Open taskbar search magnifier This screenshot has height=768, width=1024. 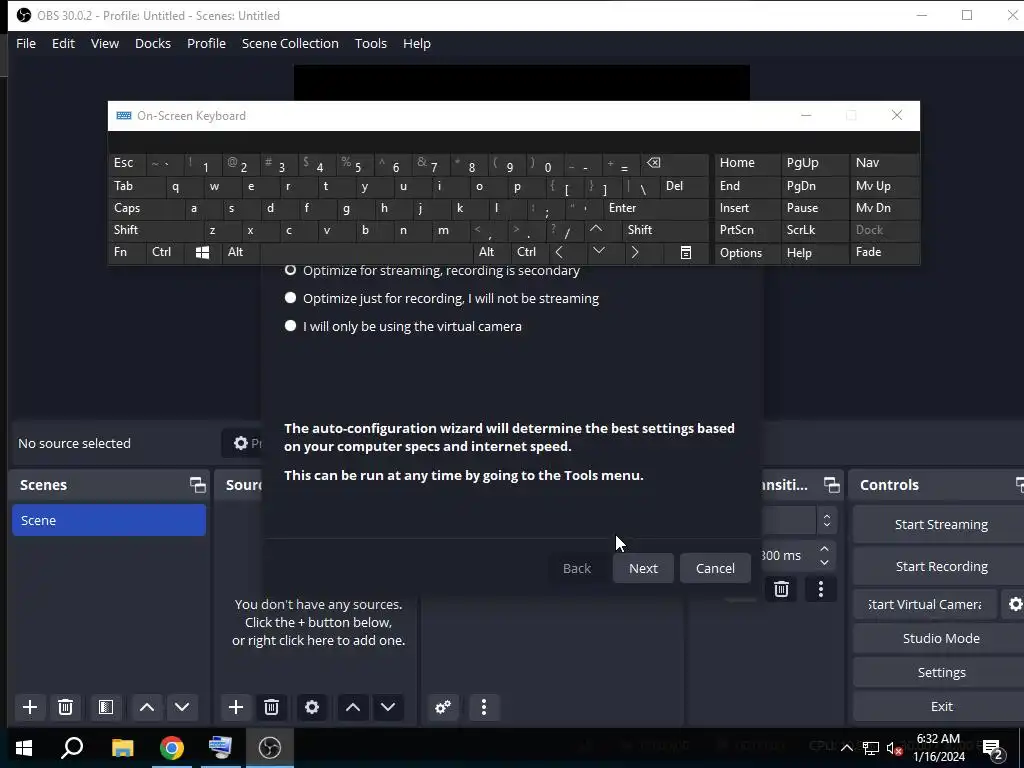[72, 748]
